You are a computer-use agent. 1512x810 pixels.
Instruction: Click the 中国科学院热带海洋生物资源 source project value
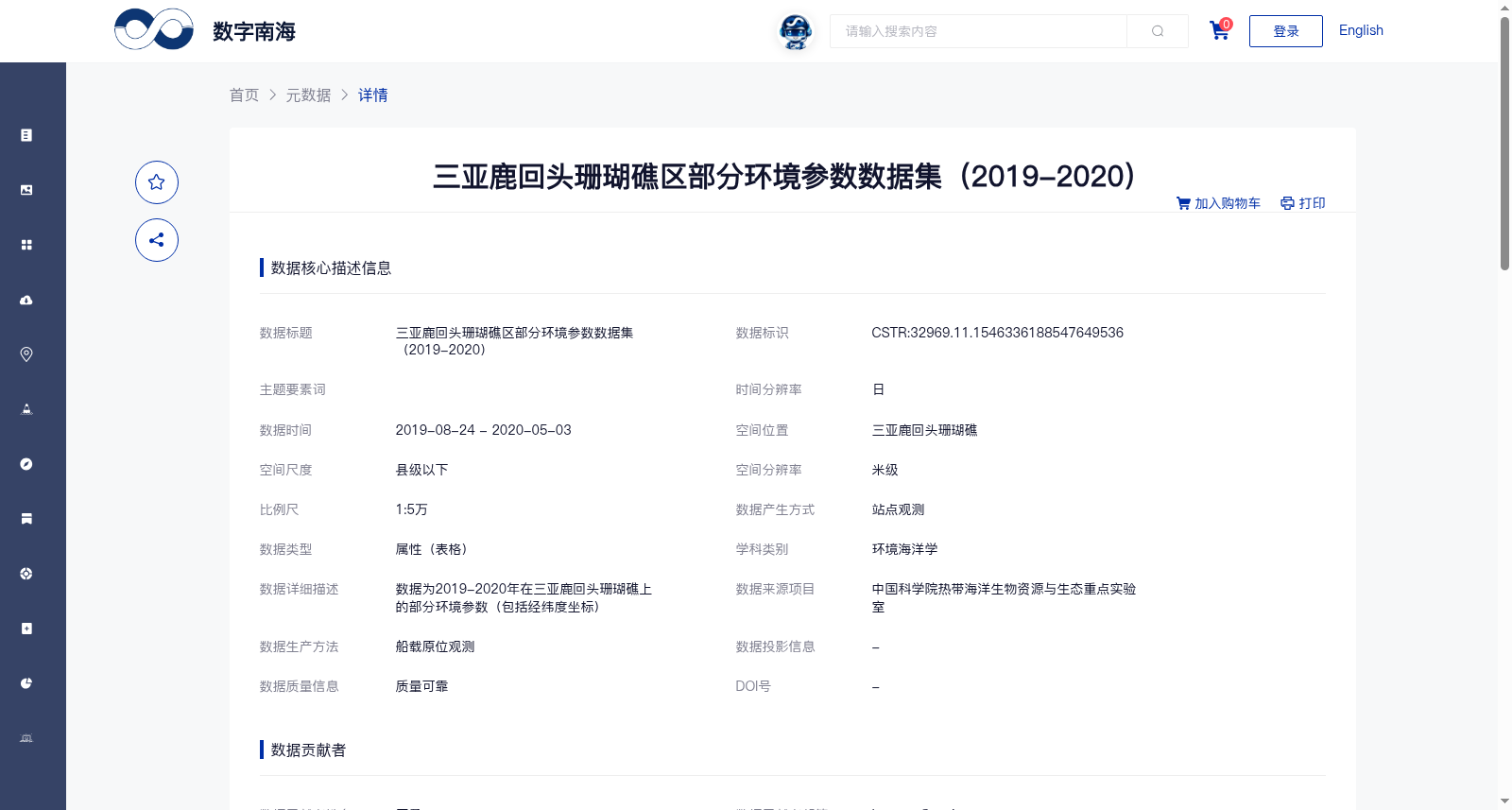pyautogui.click(x=1004, y=597)
